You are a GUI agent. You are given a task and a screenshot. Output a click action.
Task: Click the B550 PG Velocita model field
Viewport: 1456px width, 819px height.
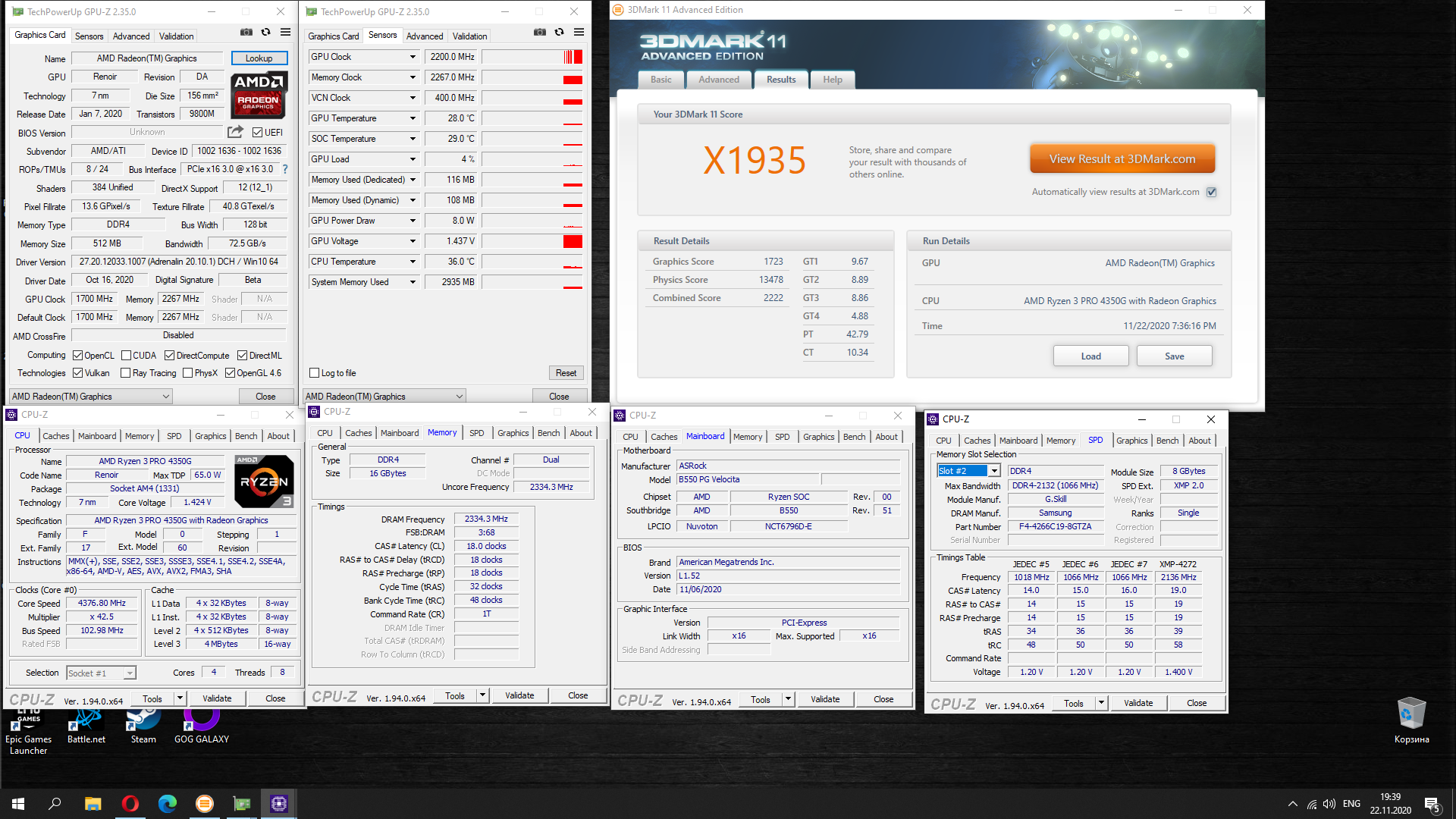(748, 479)
